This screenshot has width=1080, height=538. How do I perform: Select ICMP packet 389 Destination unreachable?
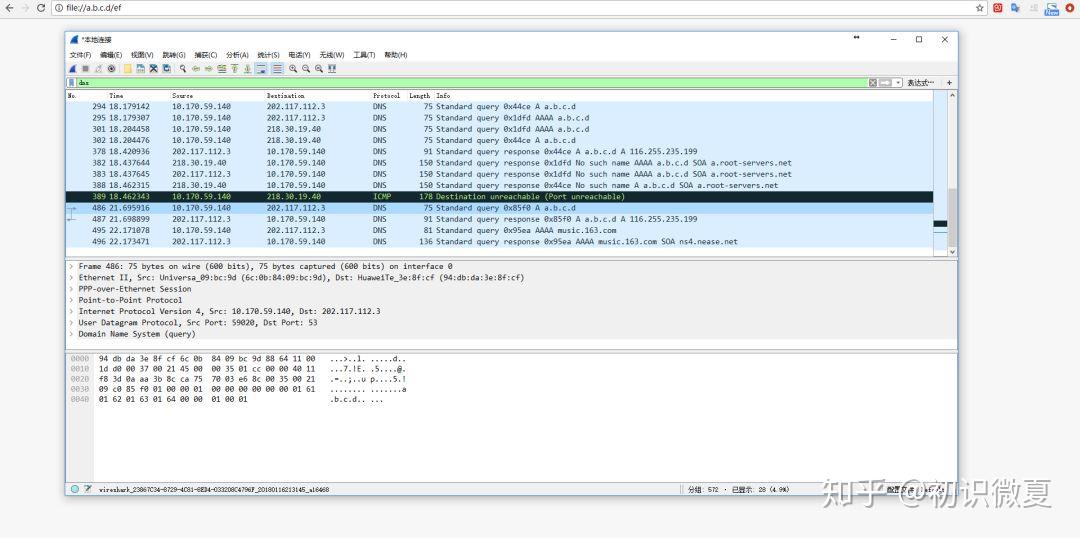499,196
